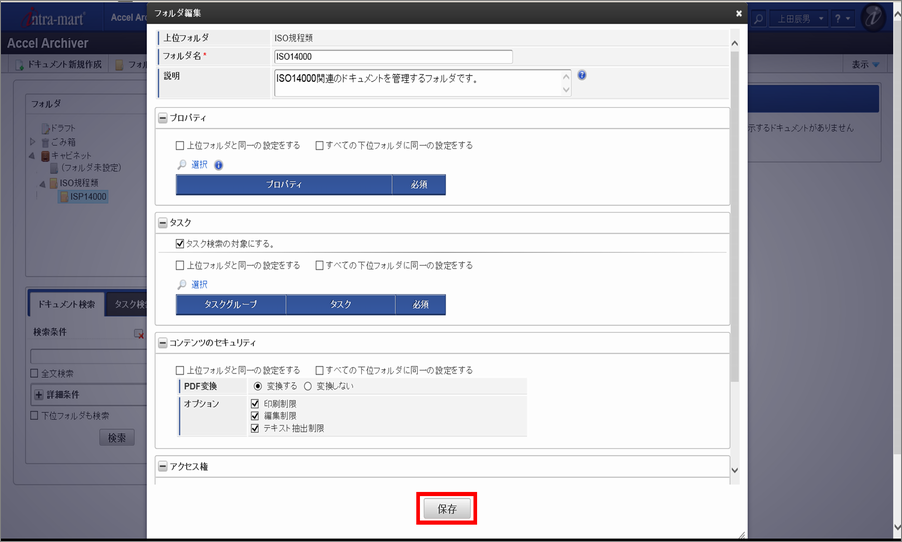Expand the ごみ箱 tree node arrow
Viewport: 902px width, 542px height.
click(32, 141)
